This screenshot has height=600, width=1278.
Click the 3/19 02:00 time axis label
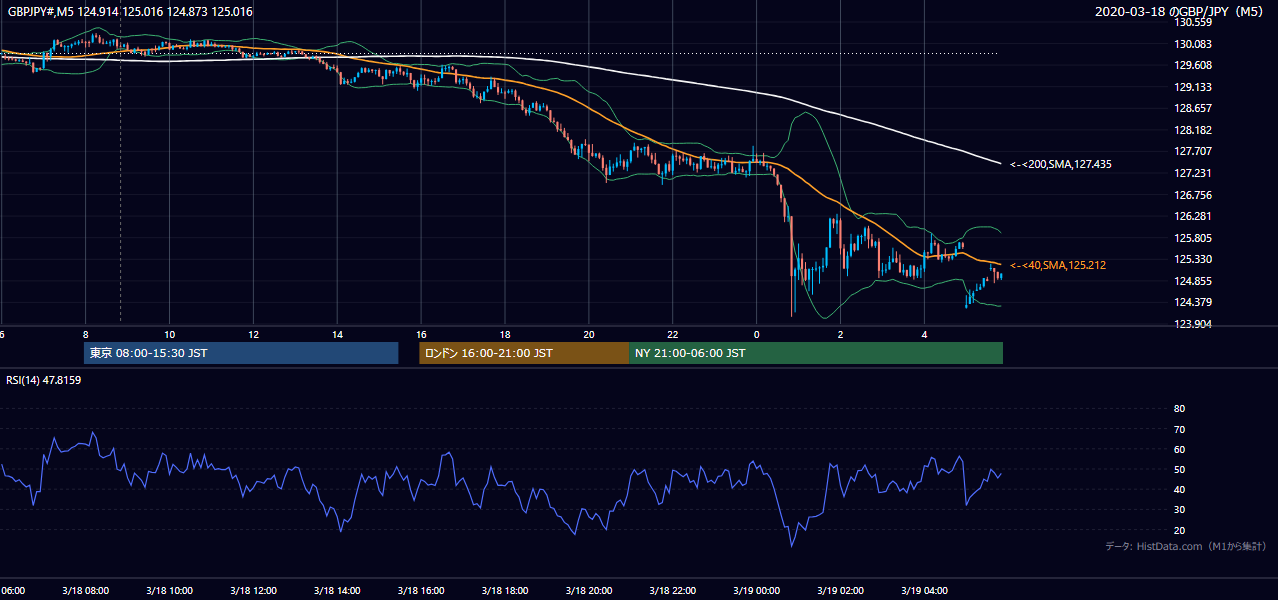point(840,591)
